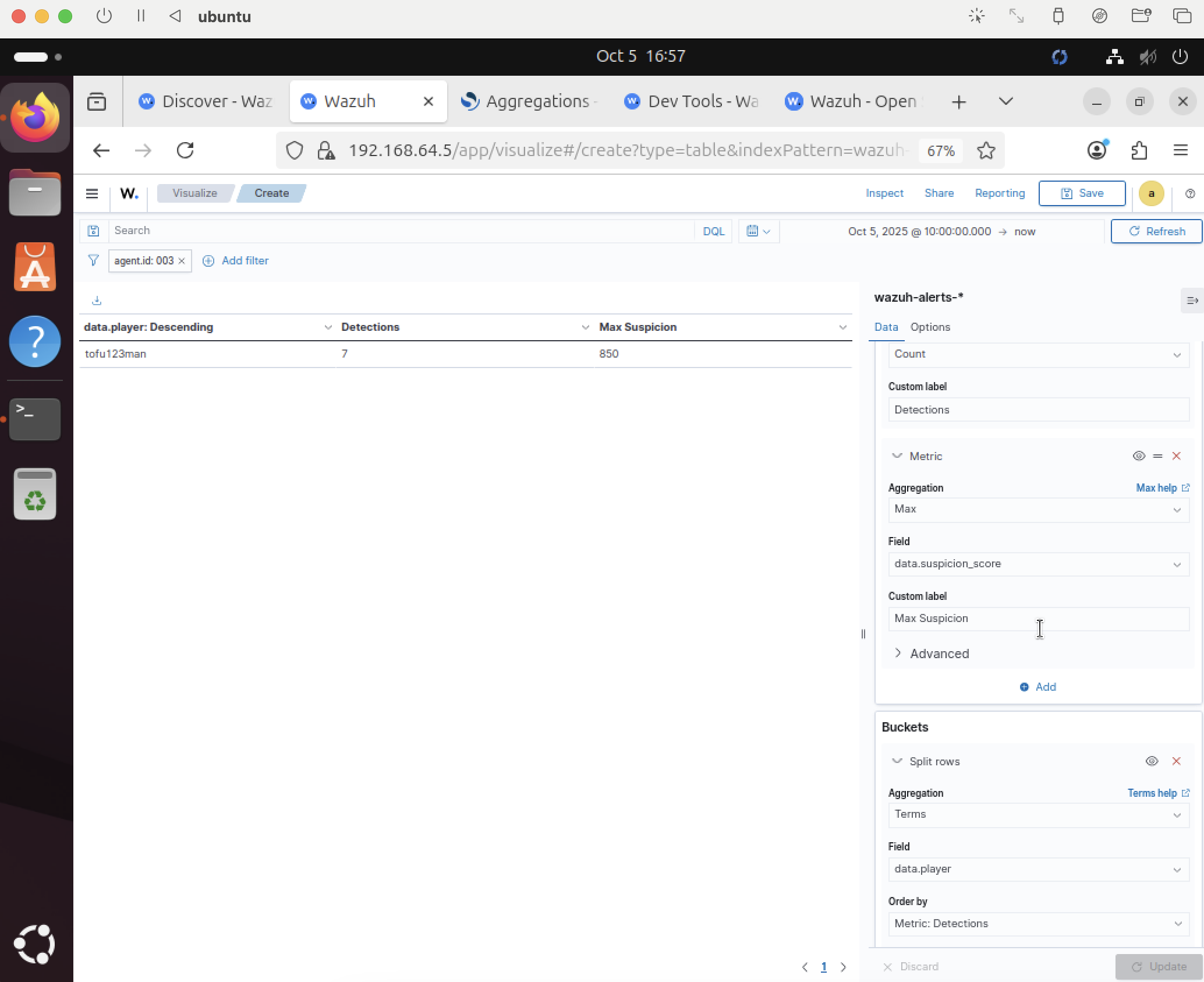Open the data.suspicion_score field dropdown

click(1037, 564)
